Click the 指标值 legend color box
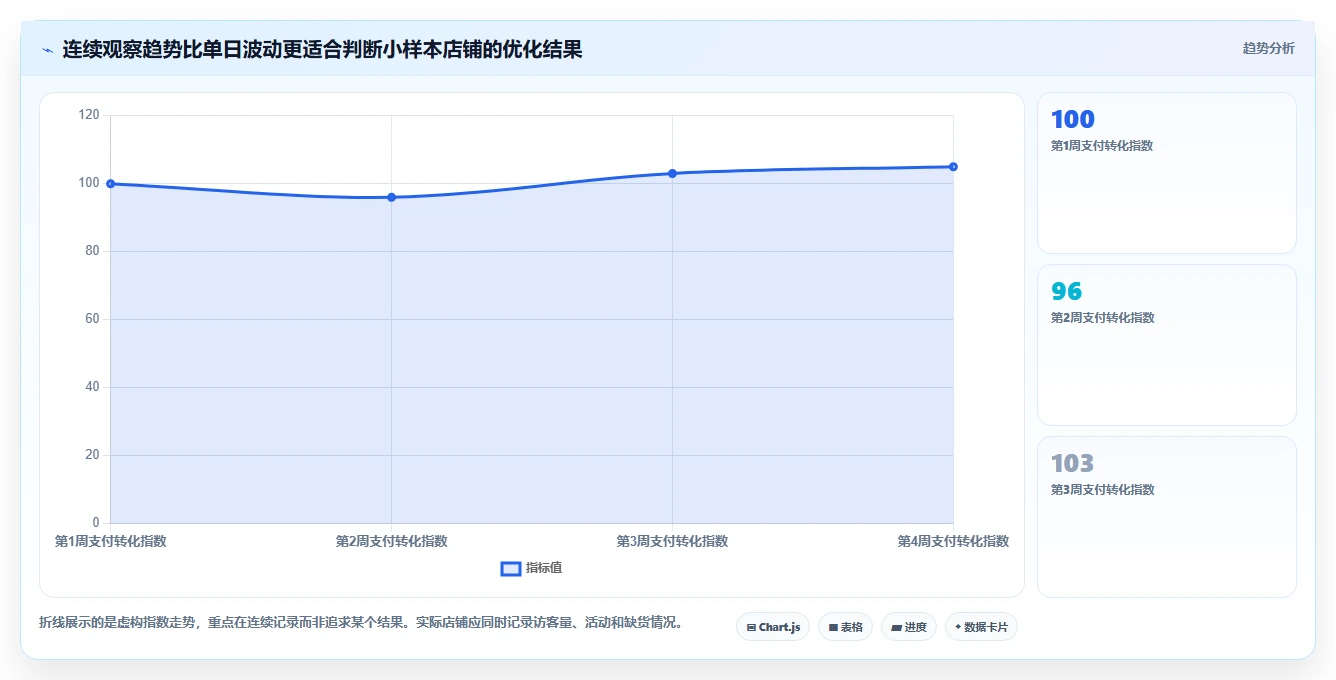Image resolution: width=1336 pixels, height=680 pixels. point(510,568)
